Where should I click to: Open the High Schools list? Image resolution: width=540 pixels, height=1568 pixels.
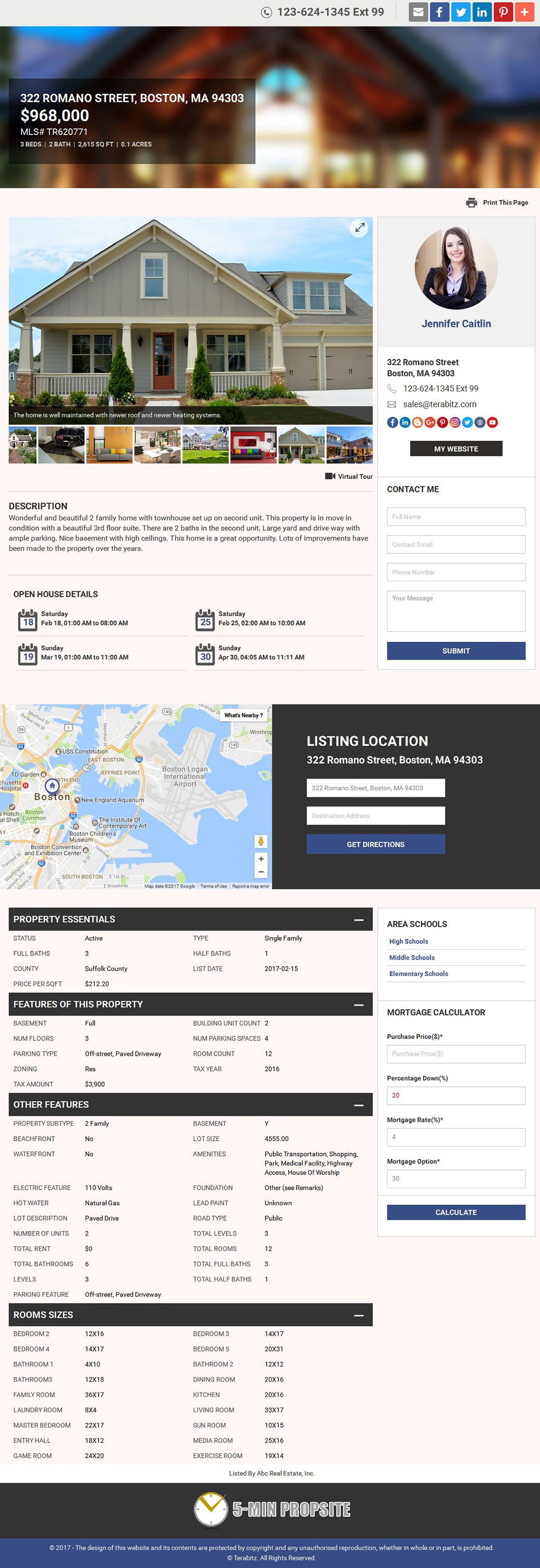(x=409, y=942)
